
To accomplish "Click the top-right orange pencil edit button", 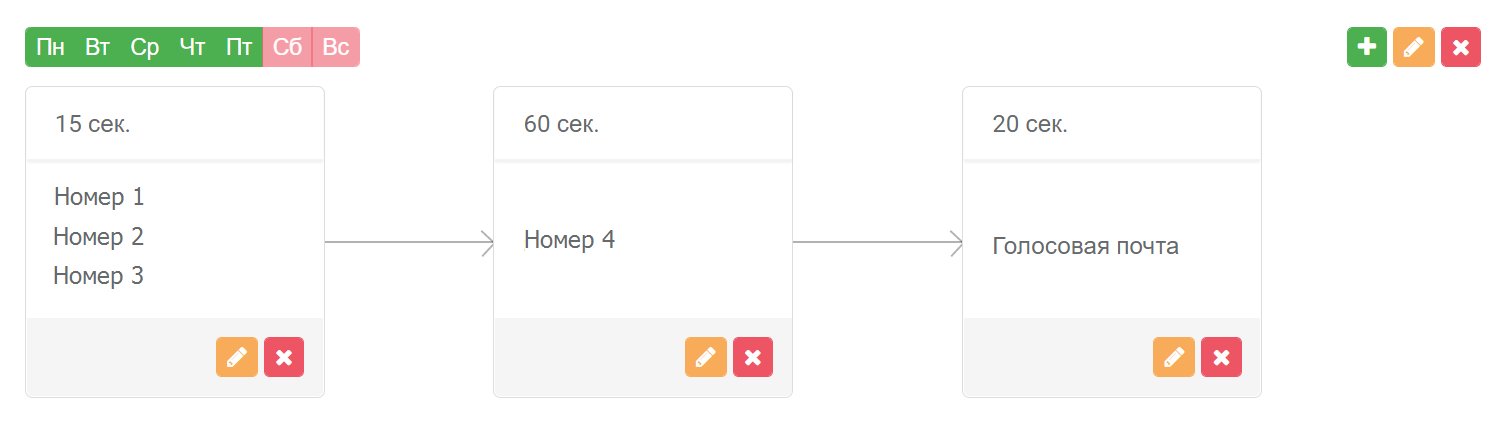I will pyautogui.click(x=1414, y=47).
